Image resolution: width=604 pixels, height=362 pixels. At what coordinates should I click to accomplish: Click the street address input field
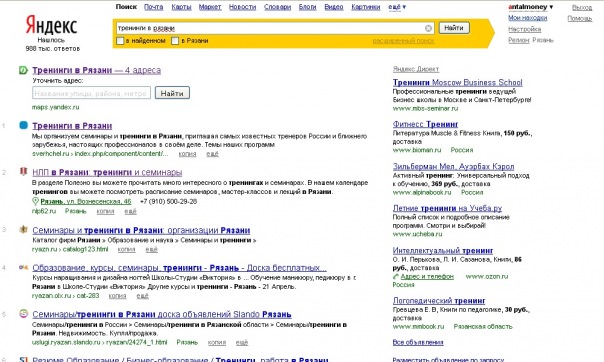click(91, 93)
